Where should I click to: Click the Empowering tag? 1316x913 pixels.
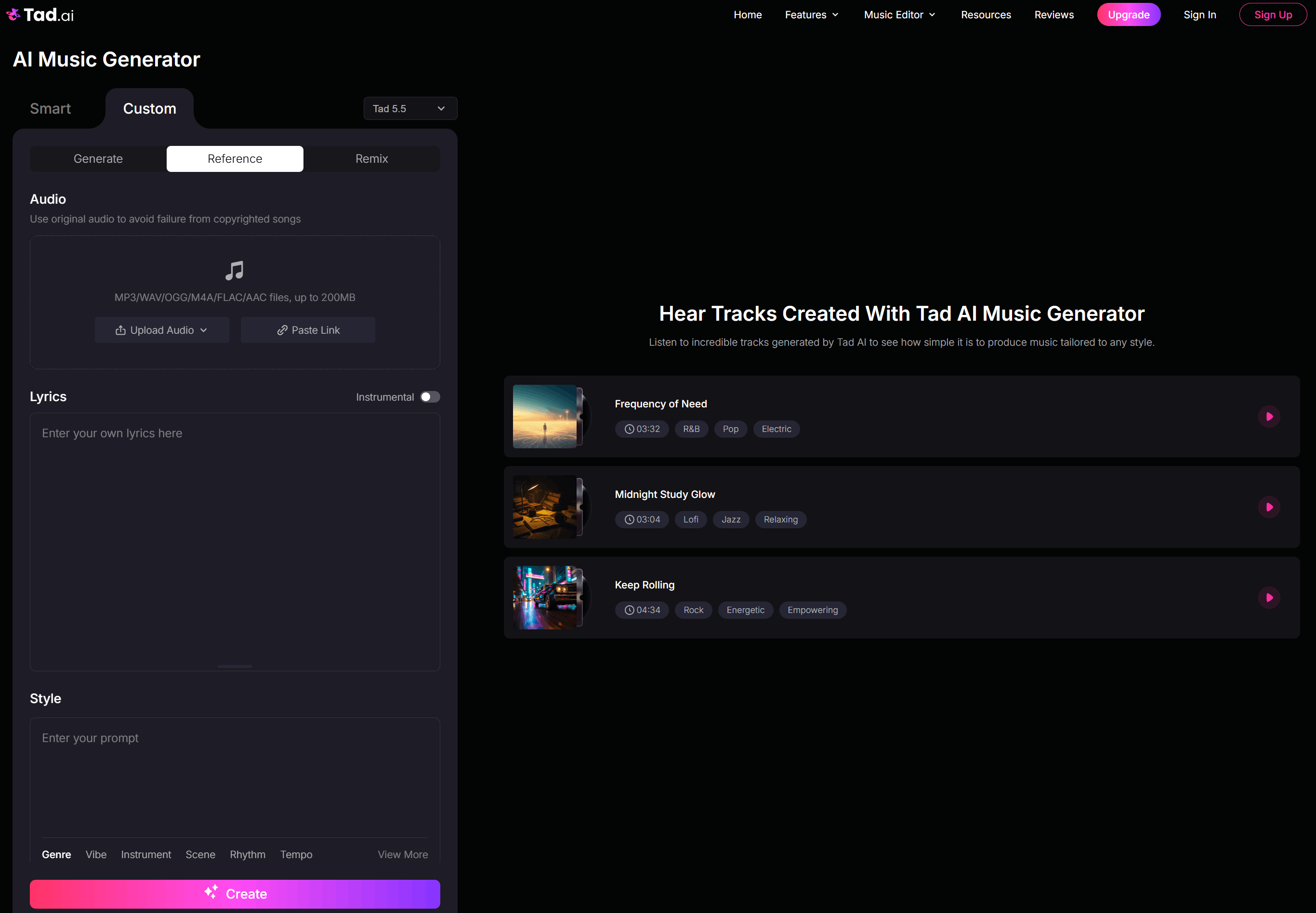pyautogui.click(x=813, y=610)
